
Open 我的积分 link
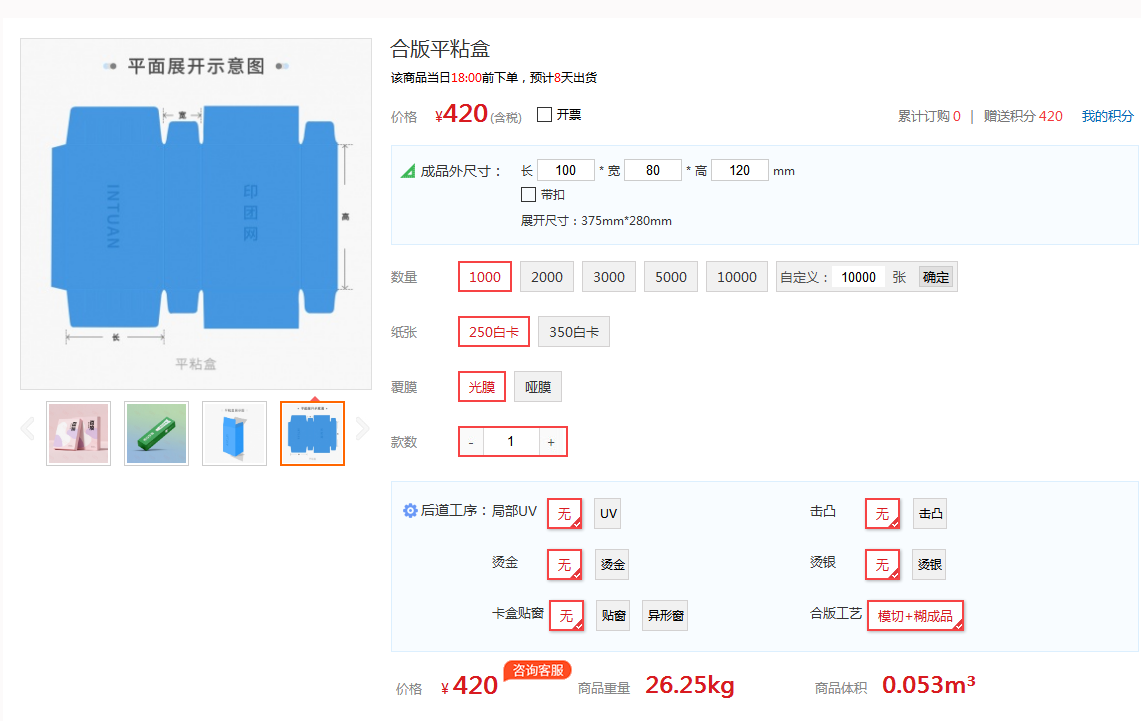click(1107, 116)
